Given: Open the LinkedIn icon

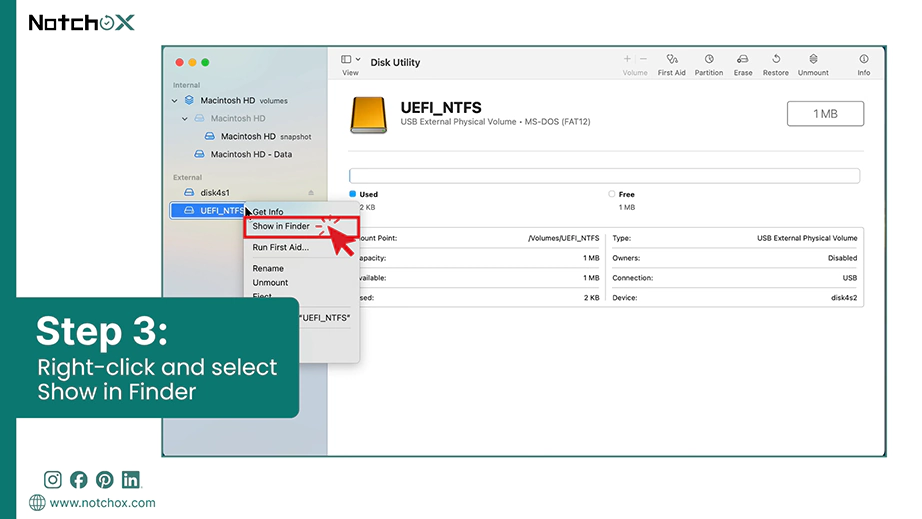Looking at the screenshot, I should pos(131,480).
